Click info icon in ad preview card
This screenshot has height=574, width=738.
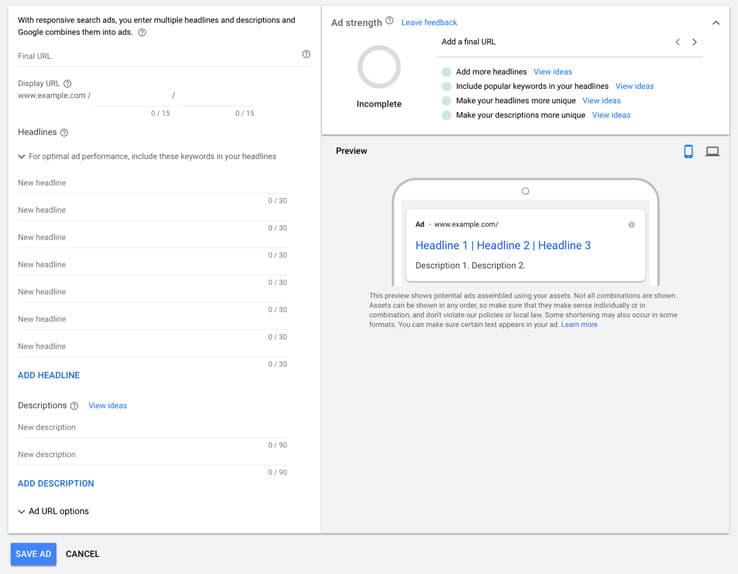pos(631,224)
